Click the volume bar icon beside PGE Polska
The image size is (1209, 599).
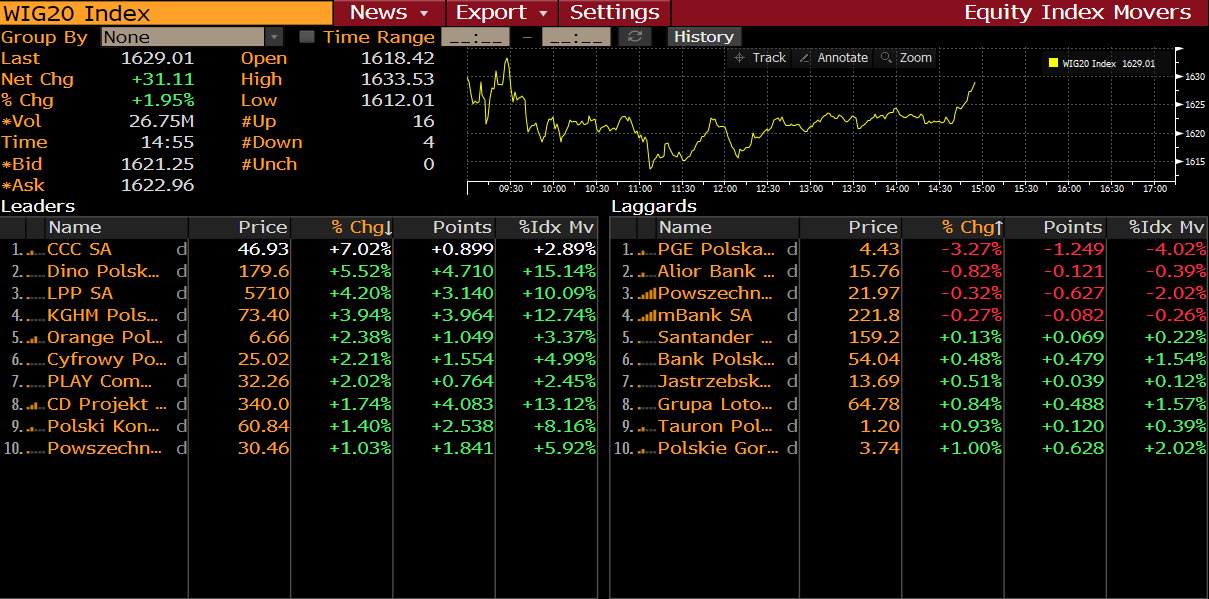point(646,250)
